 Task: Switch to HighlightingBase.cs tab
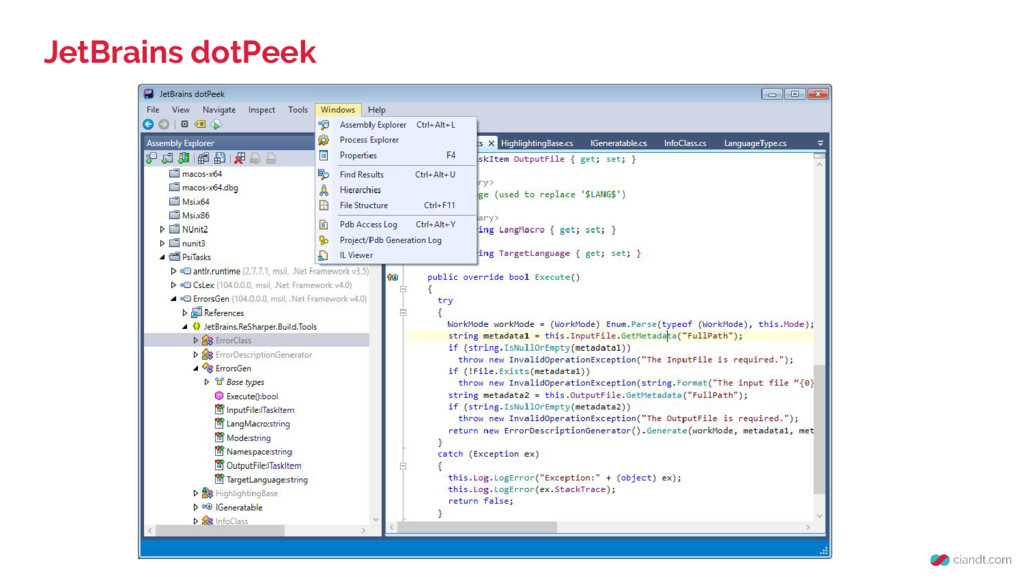(x=537, y=143)
